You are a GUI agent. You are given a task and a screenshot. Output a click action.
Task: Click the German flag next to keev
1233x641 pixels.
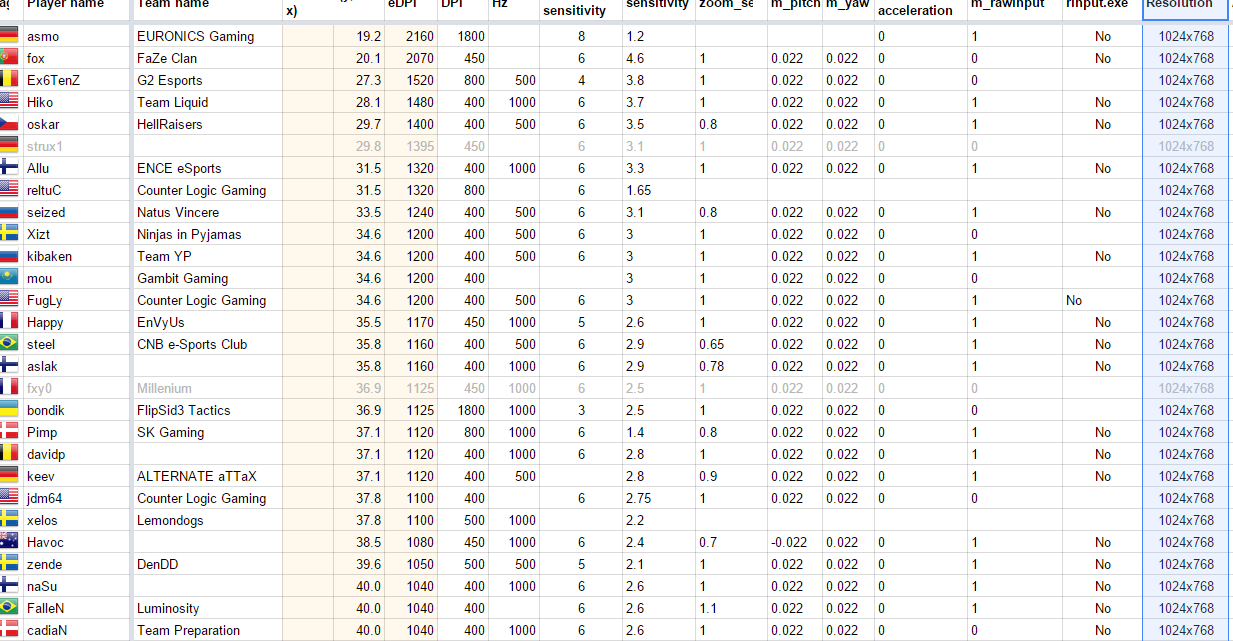pos(9,476)
